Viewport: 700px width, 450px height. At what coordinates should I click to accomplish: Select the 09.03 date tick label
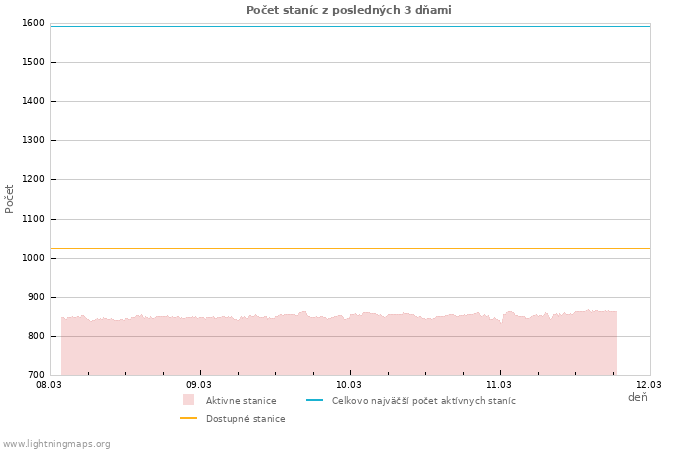tap(199, 384)
